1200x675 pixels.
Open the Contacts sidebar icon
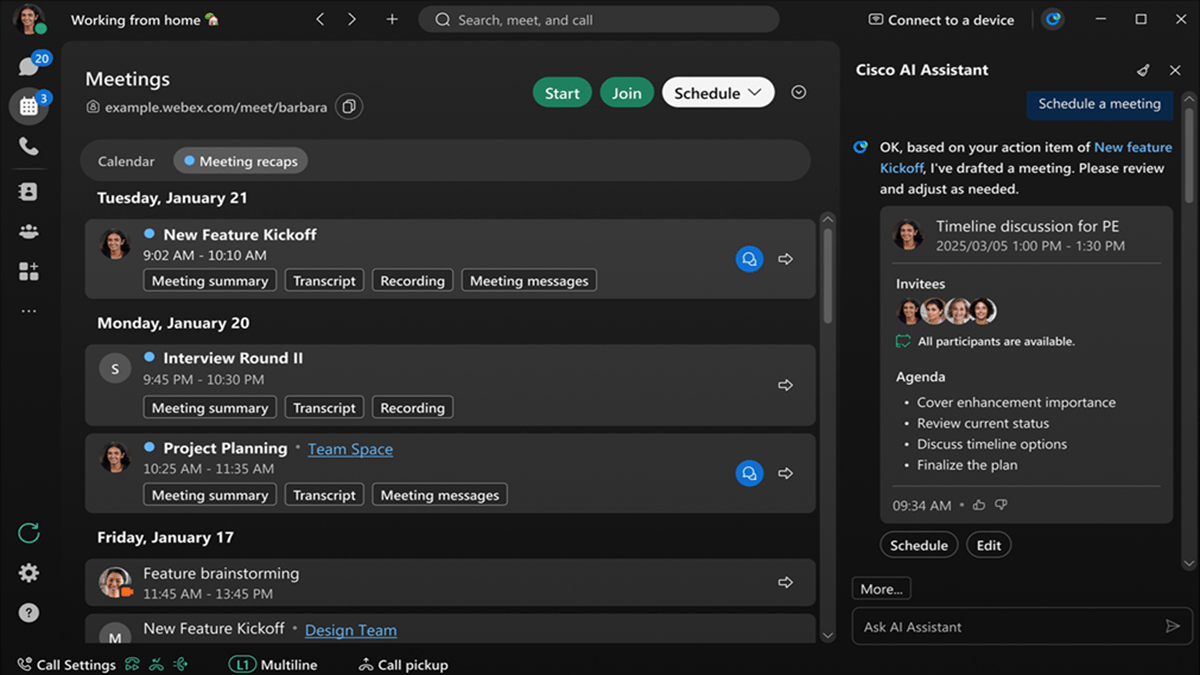(x=28, y=191)
